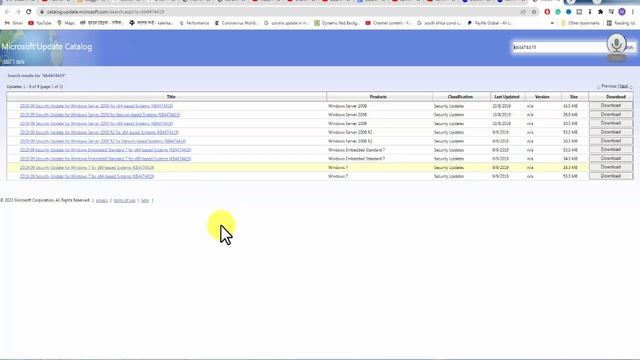
Task: Download Server 2008 R2 Itanium update
Action: tap(611, 141)
